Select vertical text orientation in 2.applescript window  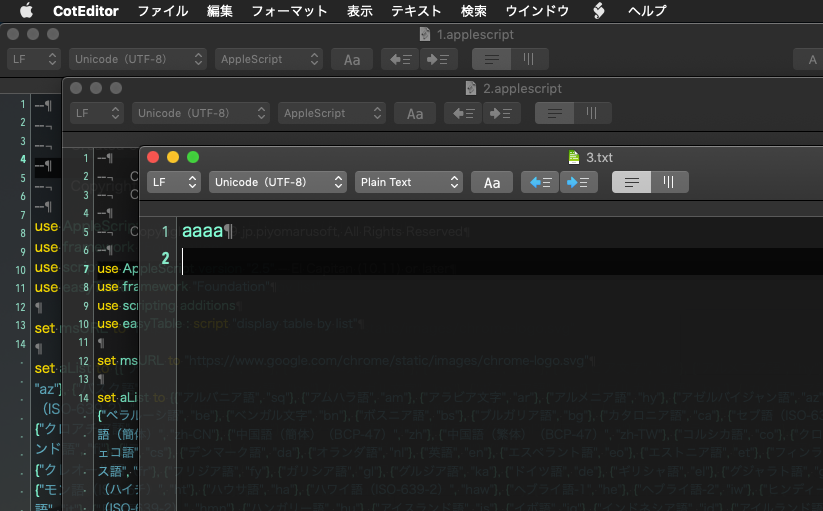[592, 113]
